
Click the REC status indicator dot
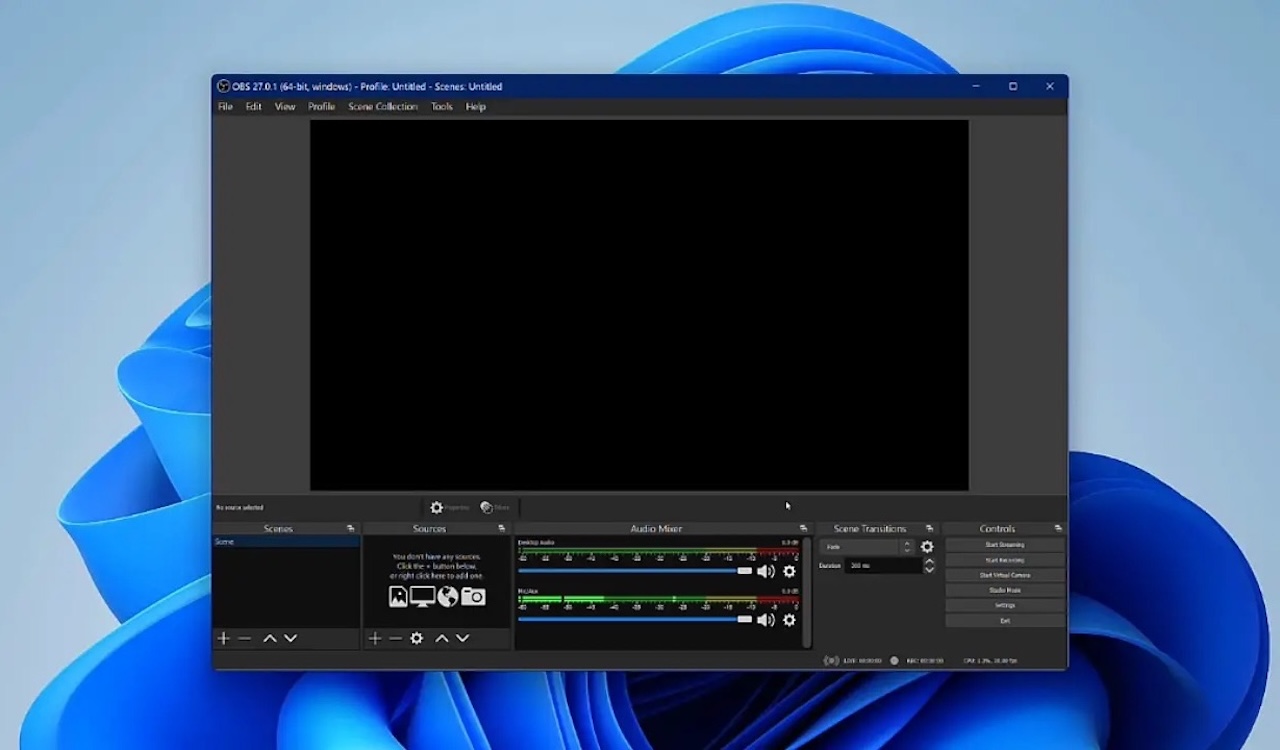pyautogui.click(x=894, y=661)
